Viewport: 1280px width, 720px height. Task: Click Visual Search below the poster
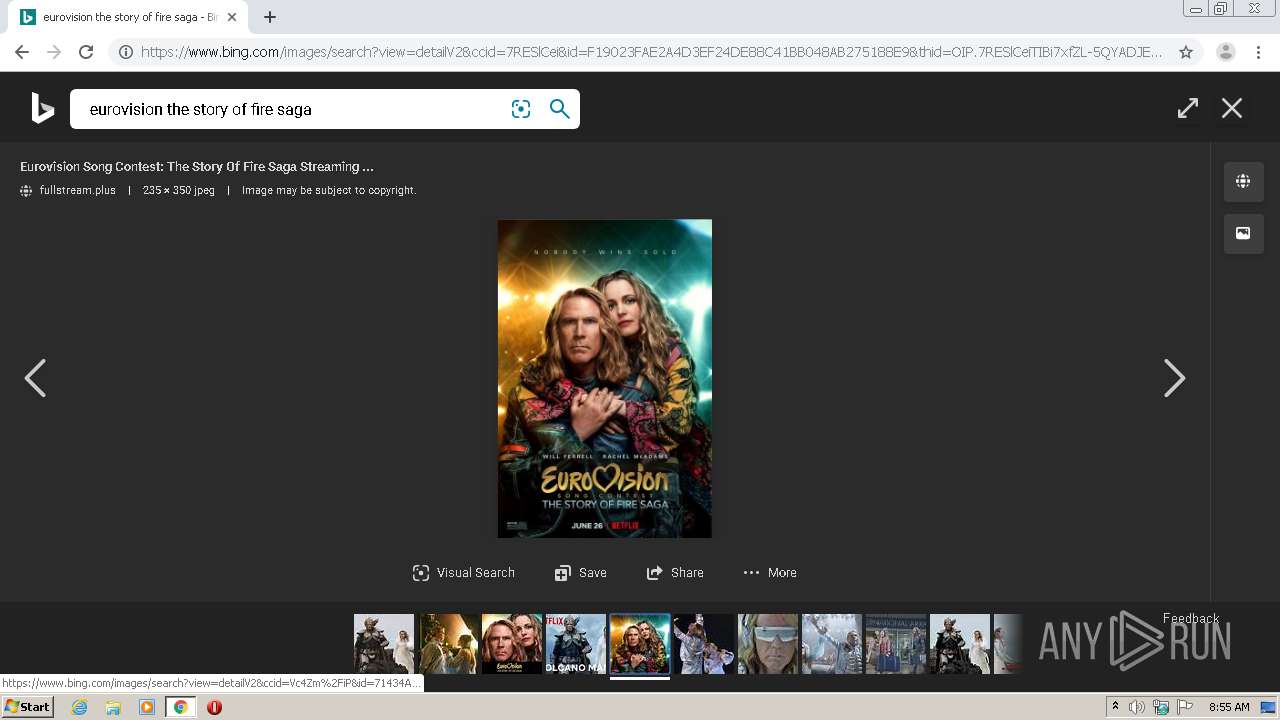[464, 573]
